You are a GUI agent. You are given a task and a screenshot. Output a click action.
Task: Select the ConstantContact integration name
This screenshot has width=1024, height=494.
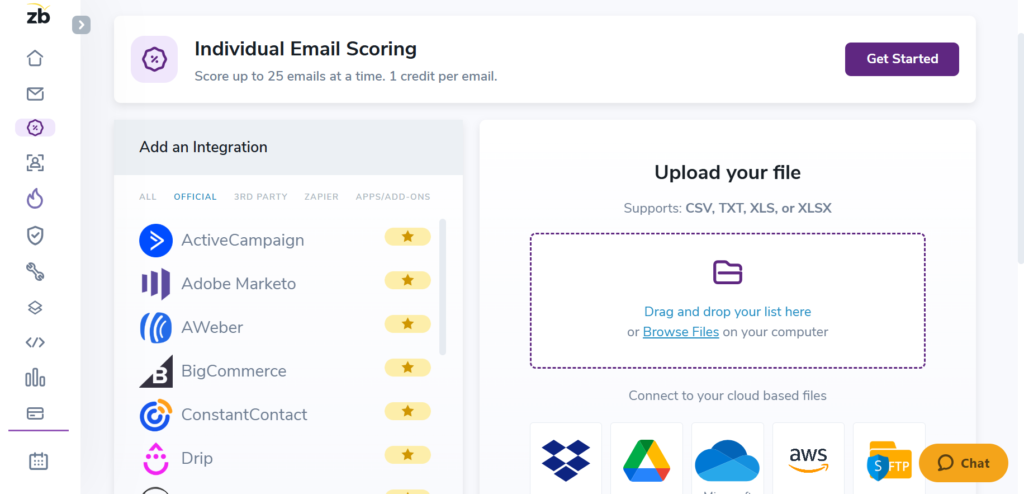click(x=244, y=415)
